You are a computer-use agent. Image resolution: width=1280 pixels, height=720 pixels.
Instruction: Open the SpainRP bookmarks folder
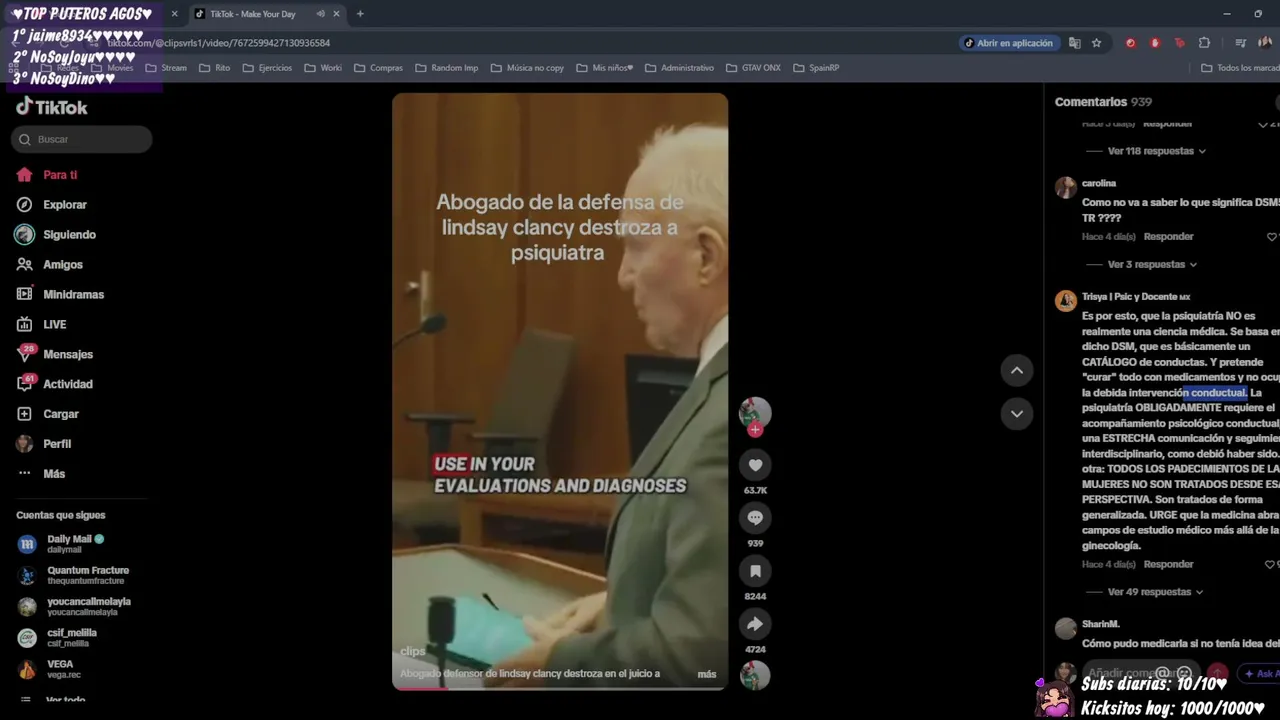point(816,68)
